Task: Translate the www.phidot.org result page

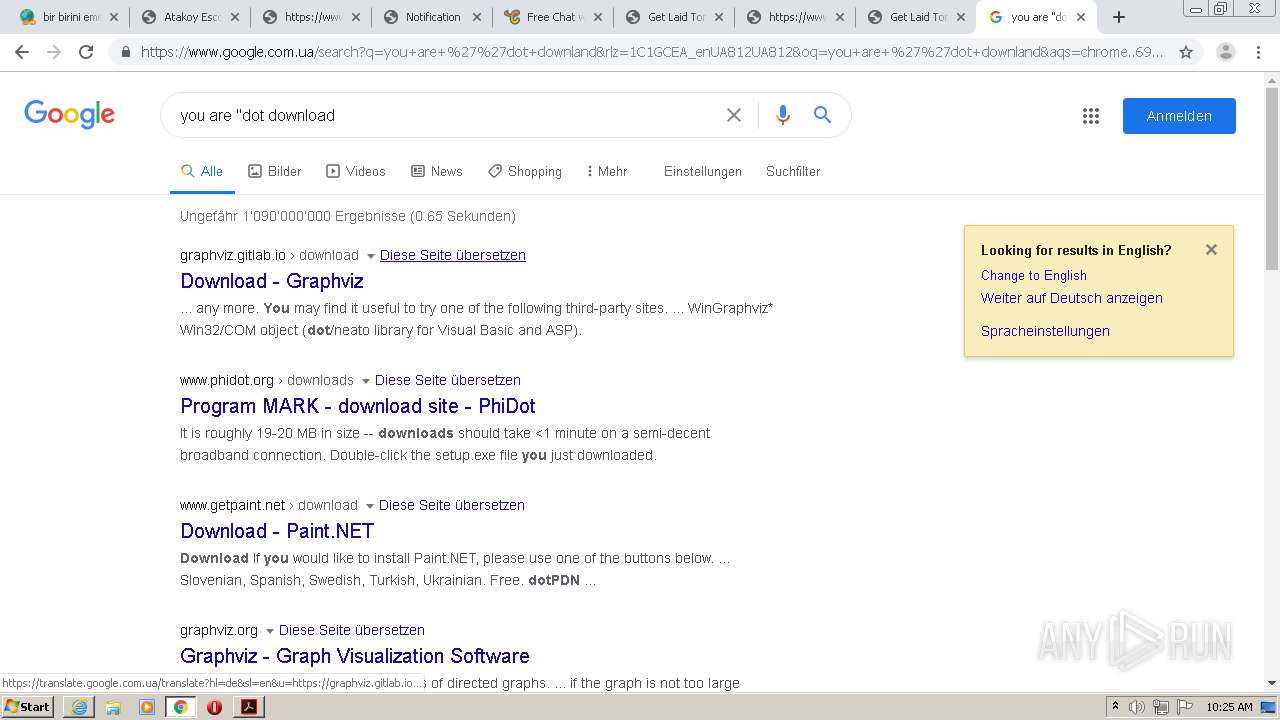Action: tap(448, 380)
